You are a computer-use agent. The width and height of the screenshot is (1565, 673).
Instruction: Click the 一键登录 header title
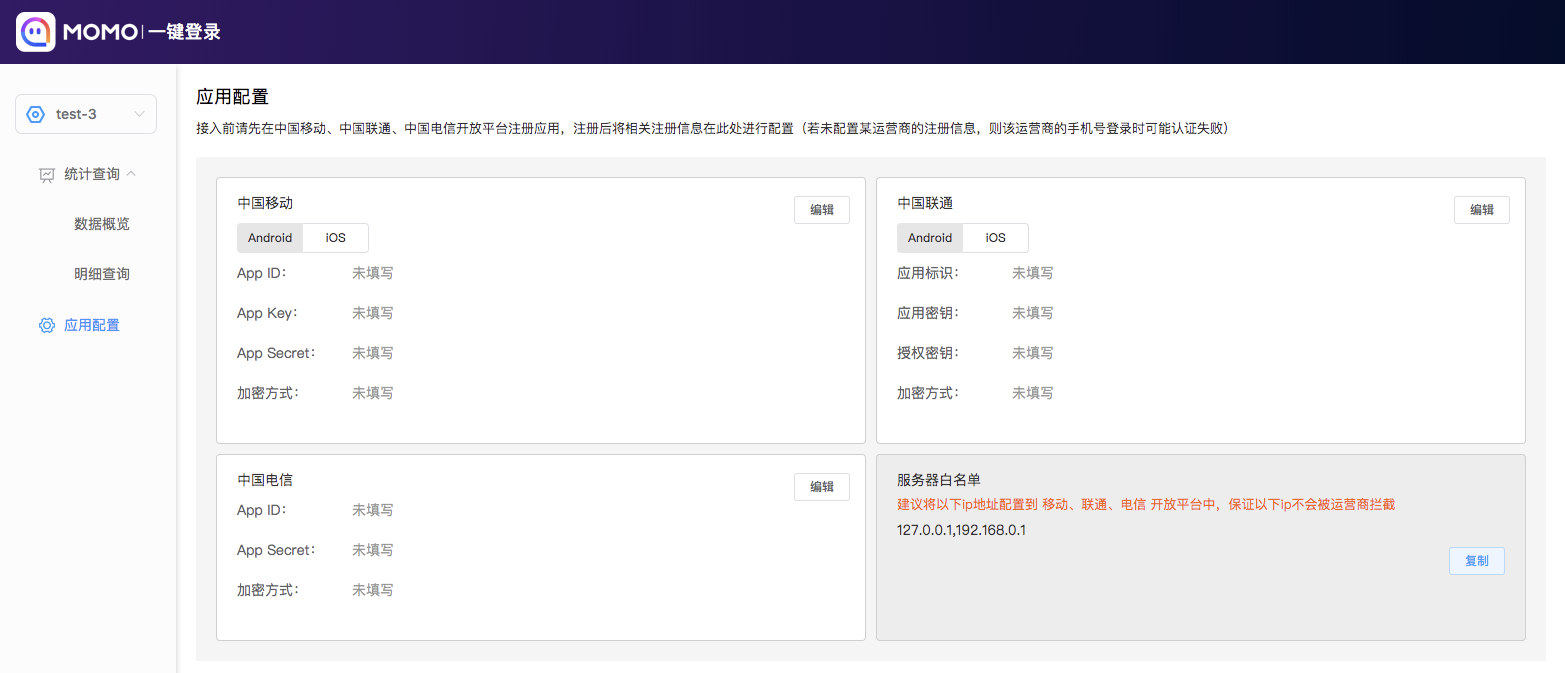184,32
